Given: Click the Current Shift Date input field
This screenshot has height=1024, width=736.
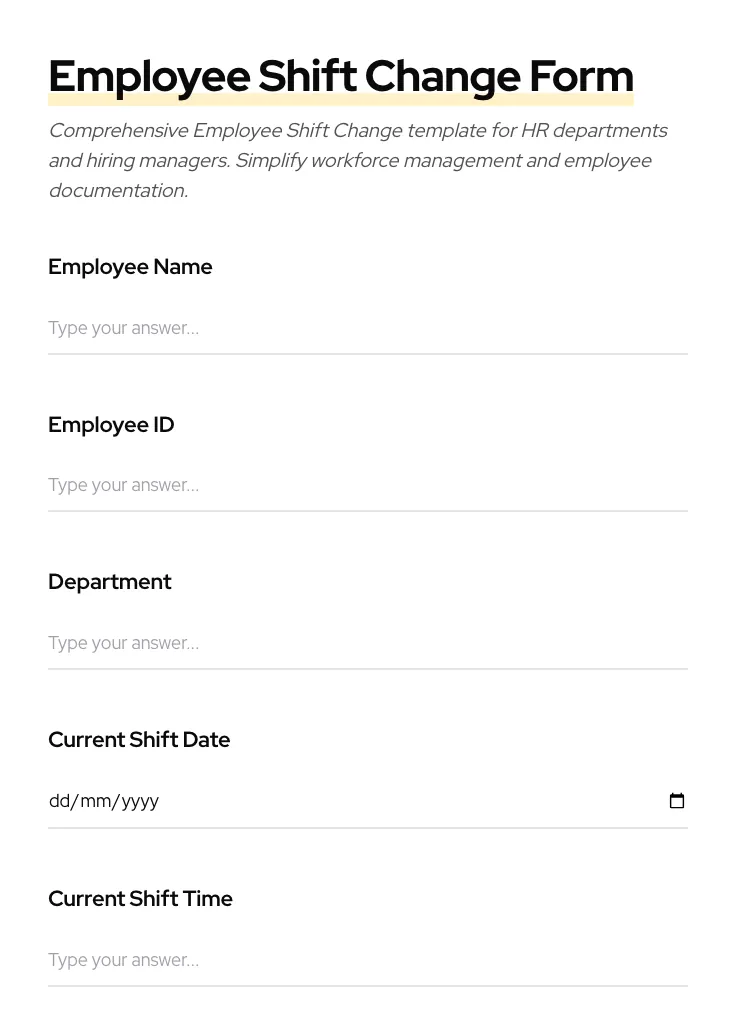Looking at the screenshot, I should pos(300,800).
